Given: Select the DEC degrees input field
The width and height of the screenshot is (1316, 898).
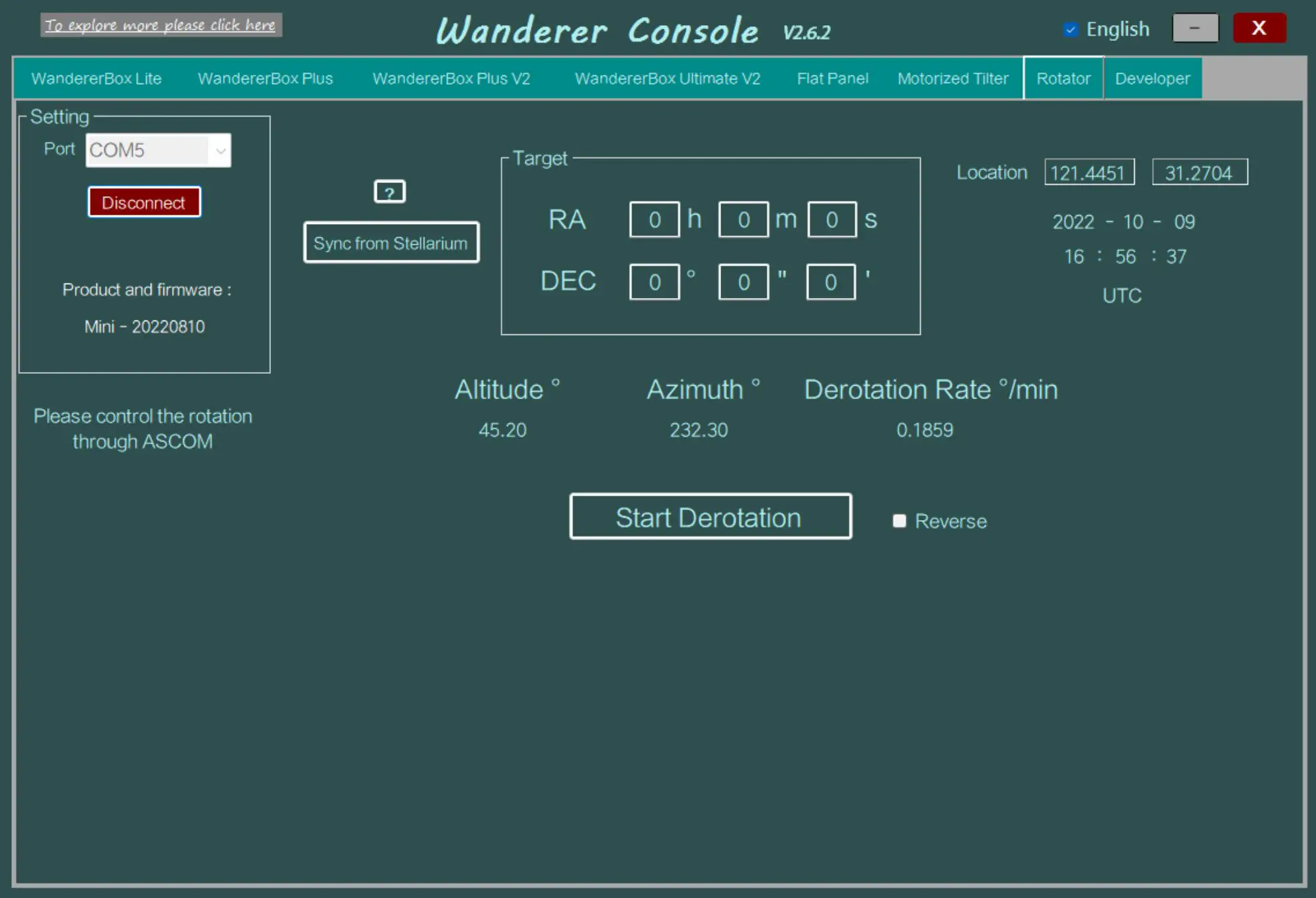Looking at the screenshot, I should coord(655,281).
